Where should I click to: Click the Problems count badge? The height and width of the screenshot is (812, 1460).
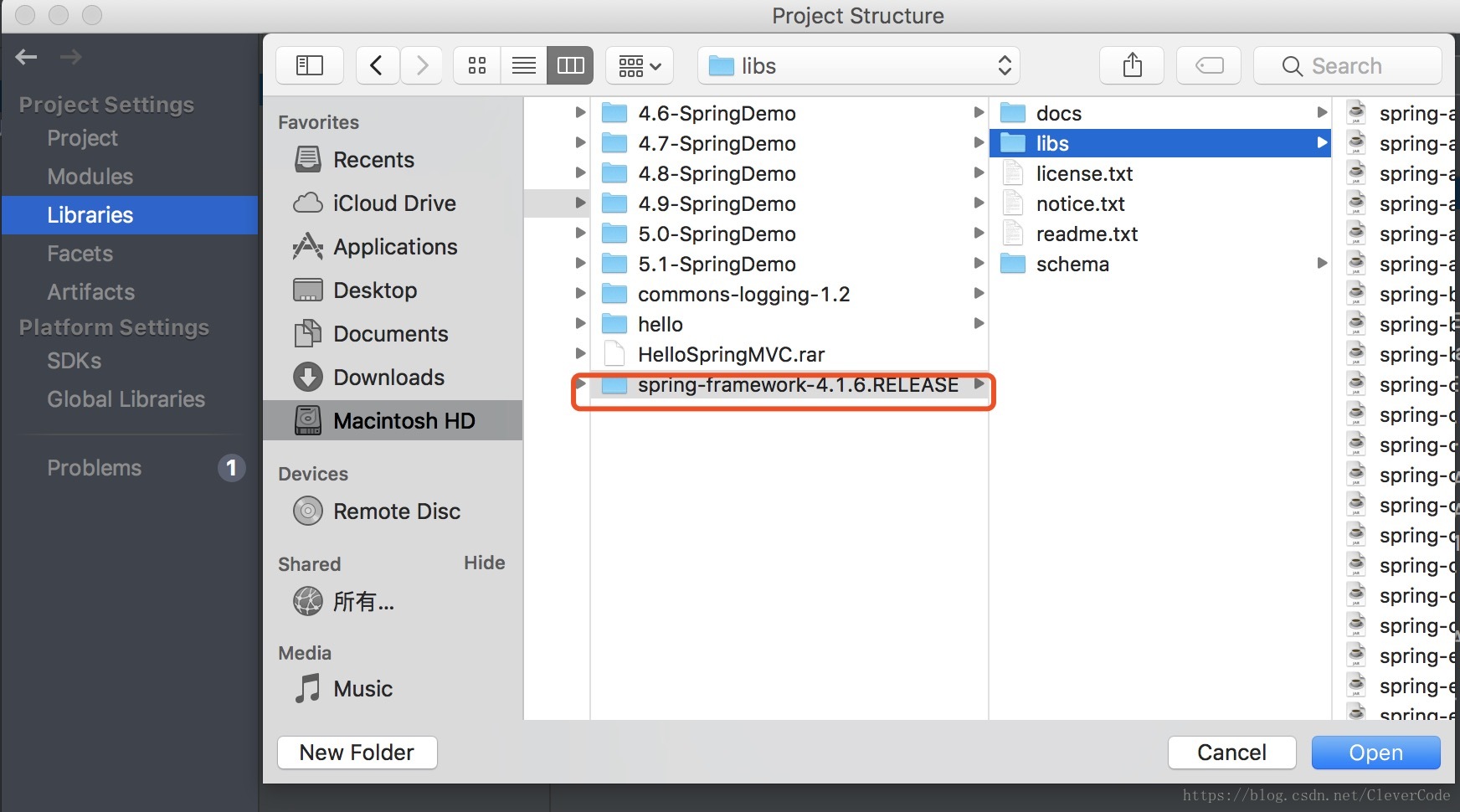231,468
